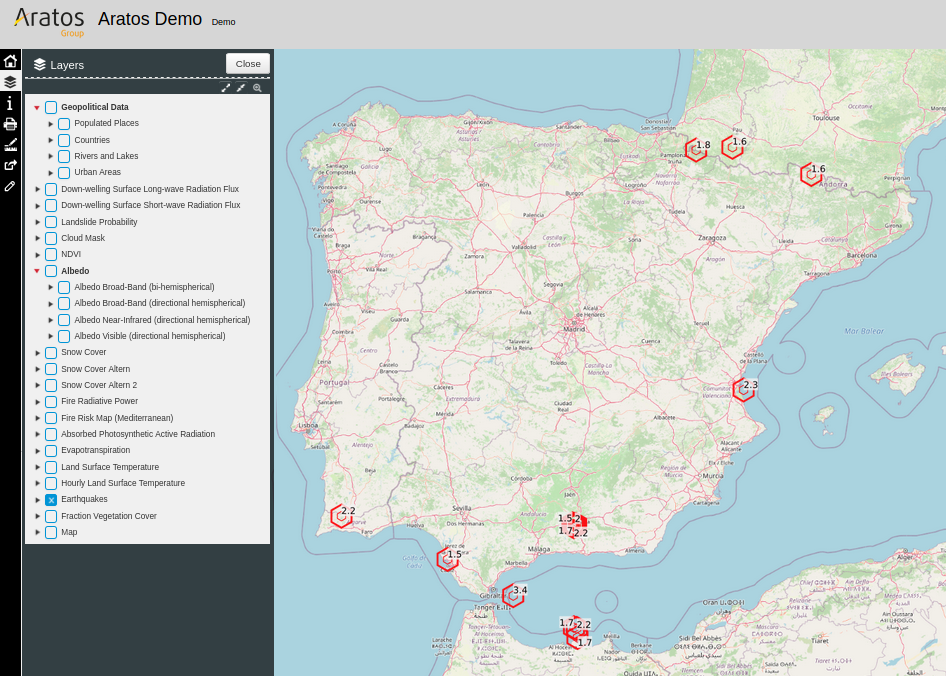
Task: Expand the Land Surface Temperature layer
Action: [x=37, y=467]
